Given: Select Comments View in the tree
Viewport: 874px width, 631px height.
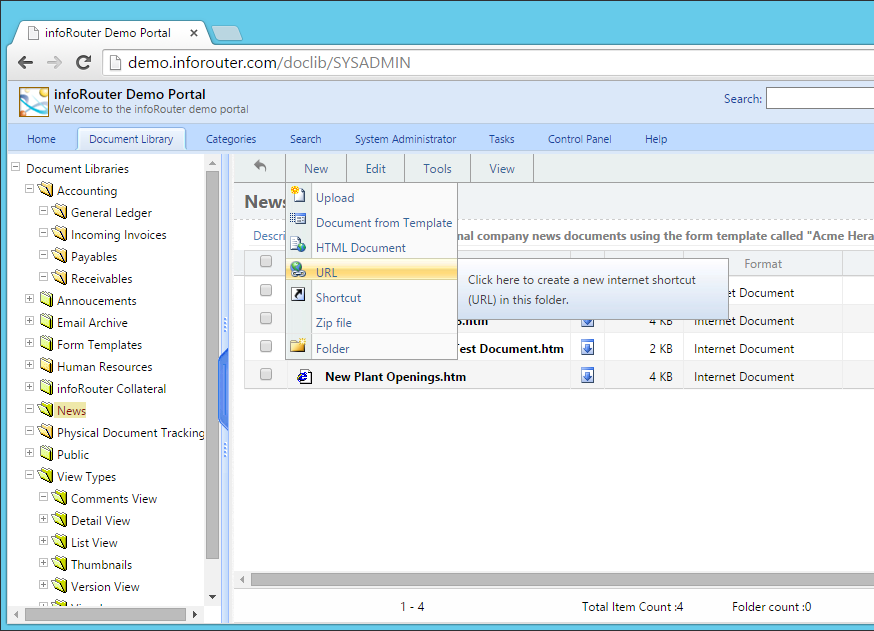Looking at the screenshot, I should pos(114,498).
